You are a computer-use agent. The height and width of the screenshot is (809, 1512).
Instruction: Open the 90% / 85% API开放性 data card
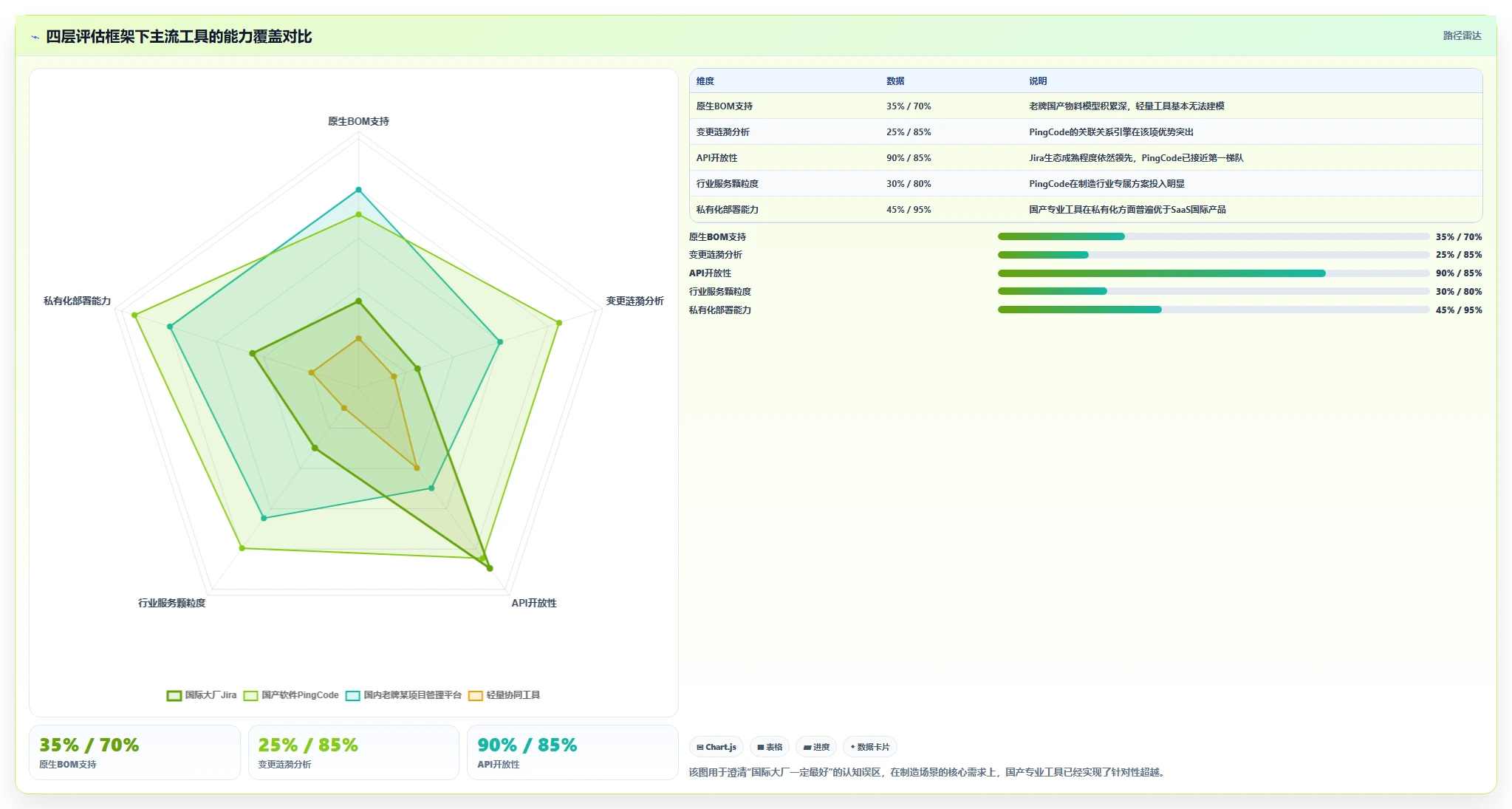click(572, 752)
